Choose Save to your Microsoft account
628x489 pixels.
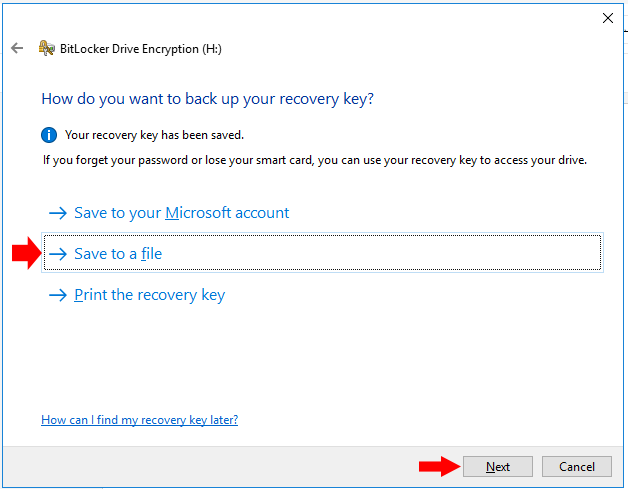(181, 213)
